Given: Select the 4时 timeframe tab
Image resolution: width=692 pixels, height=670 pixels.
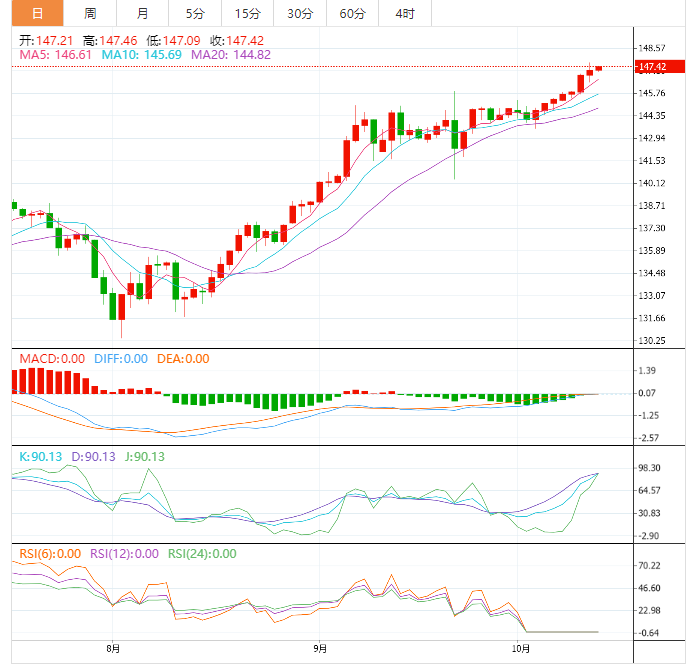Looking at the screenshot, I should pos(405,13).
